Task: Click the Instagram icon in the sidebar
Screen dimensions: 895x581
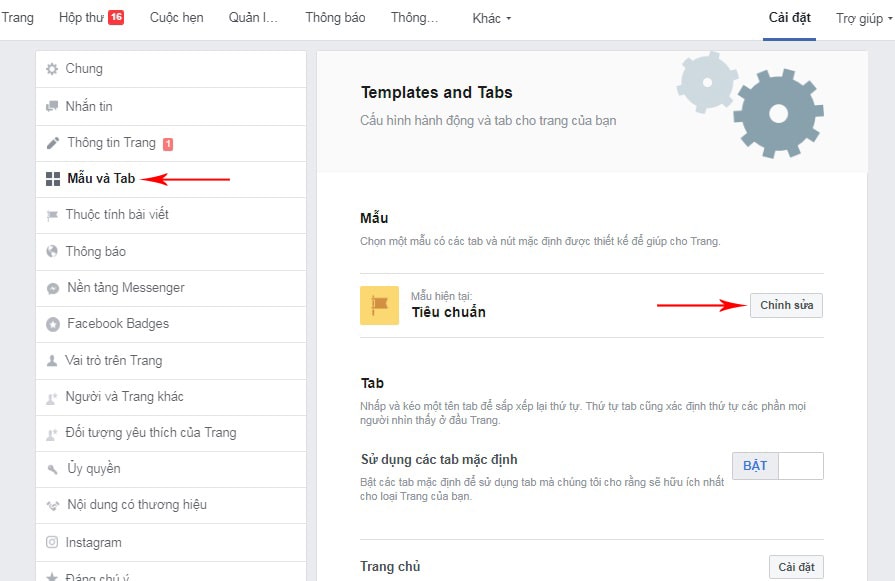Action: (51, 541)
